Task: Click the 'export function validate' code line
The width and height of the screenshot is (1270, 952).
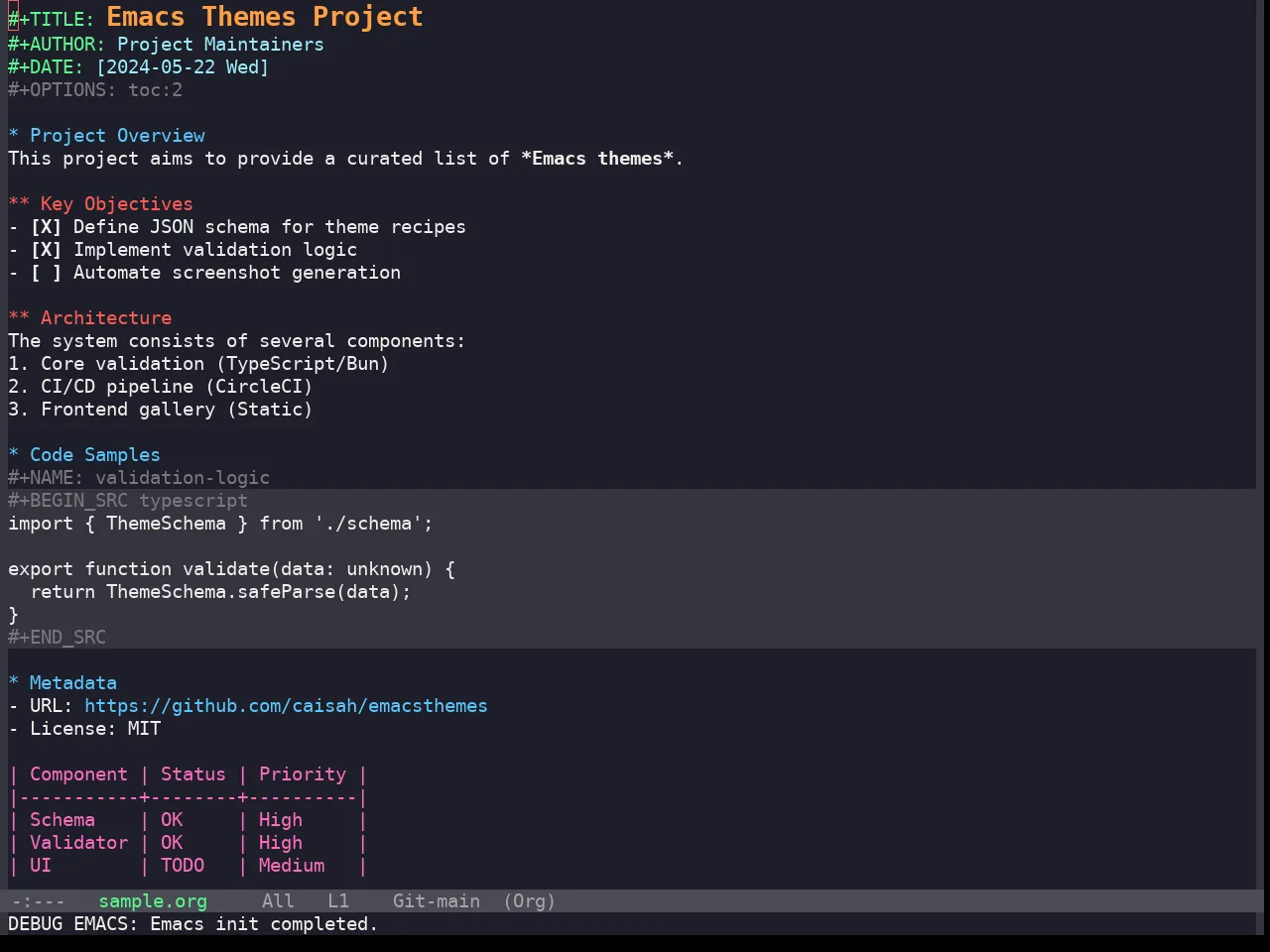Action: pyautogui.click(x=231, y=569)
